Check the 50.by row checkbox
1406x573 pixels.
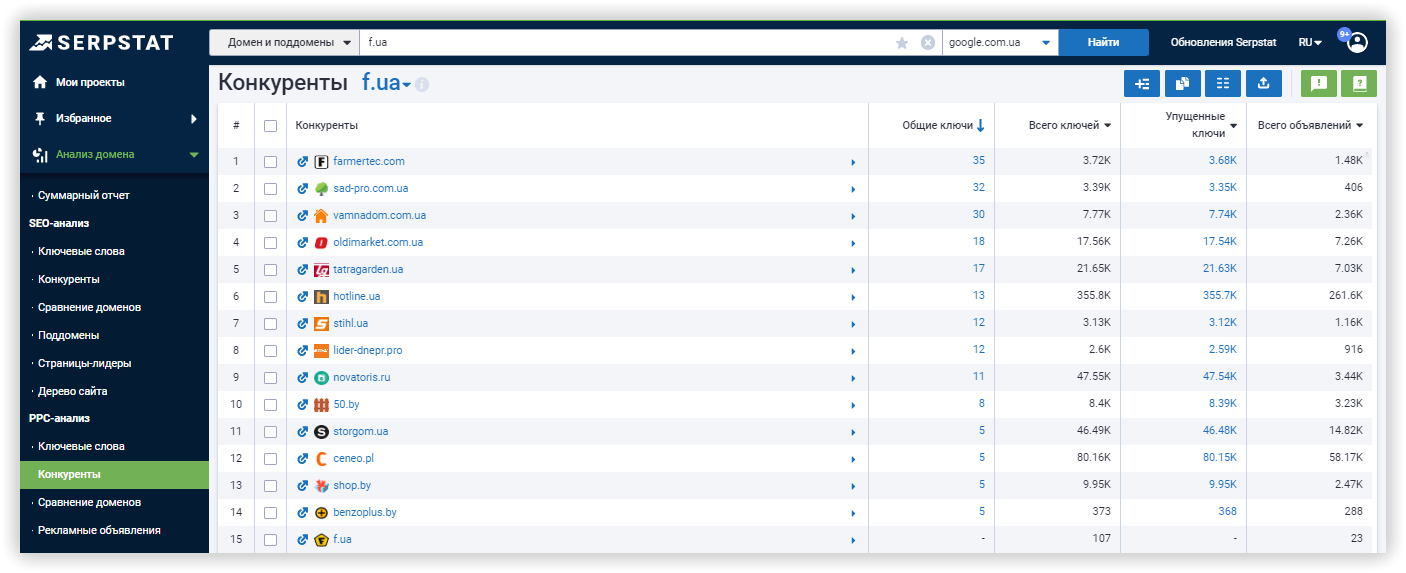coord(270,405)
